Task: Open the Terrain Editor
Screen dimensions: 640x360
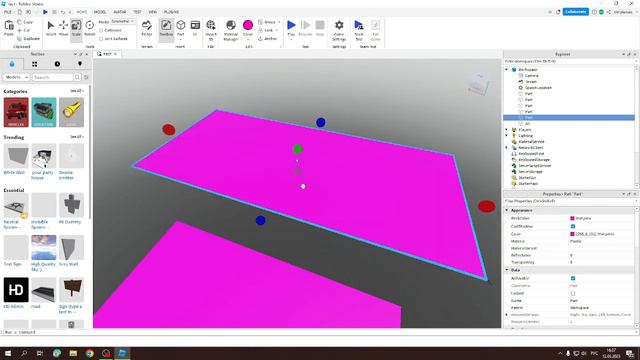Action: [147, 29]
